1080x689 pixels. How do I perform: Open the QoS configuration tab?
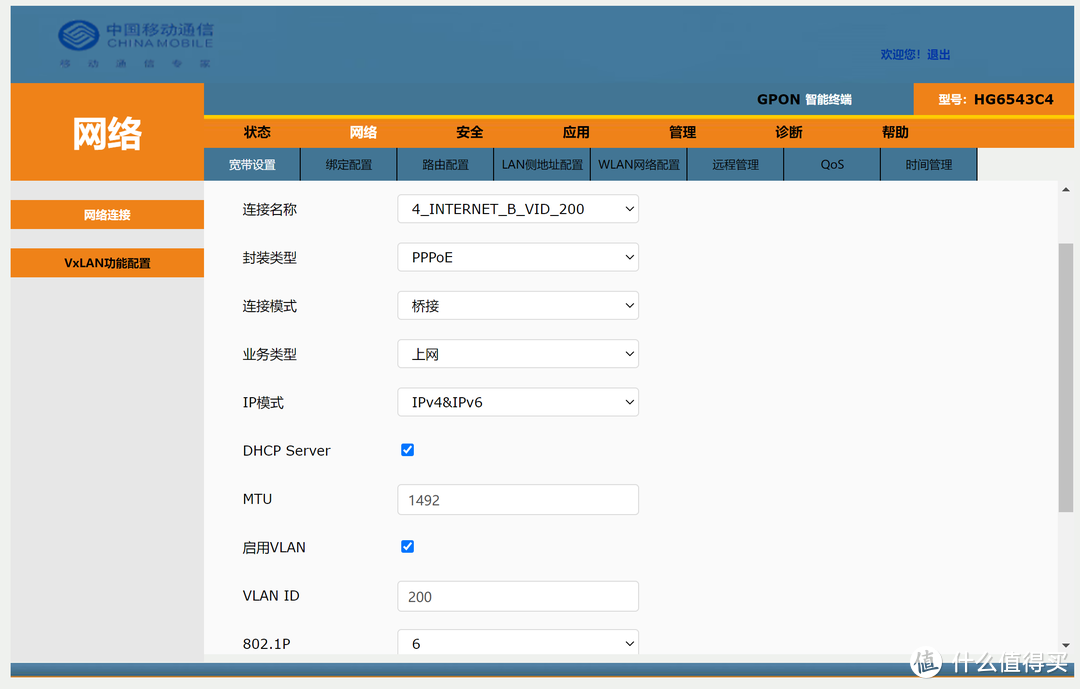pos(831,163)
